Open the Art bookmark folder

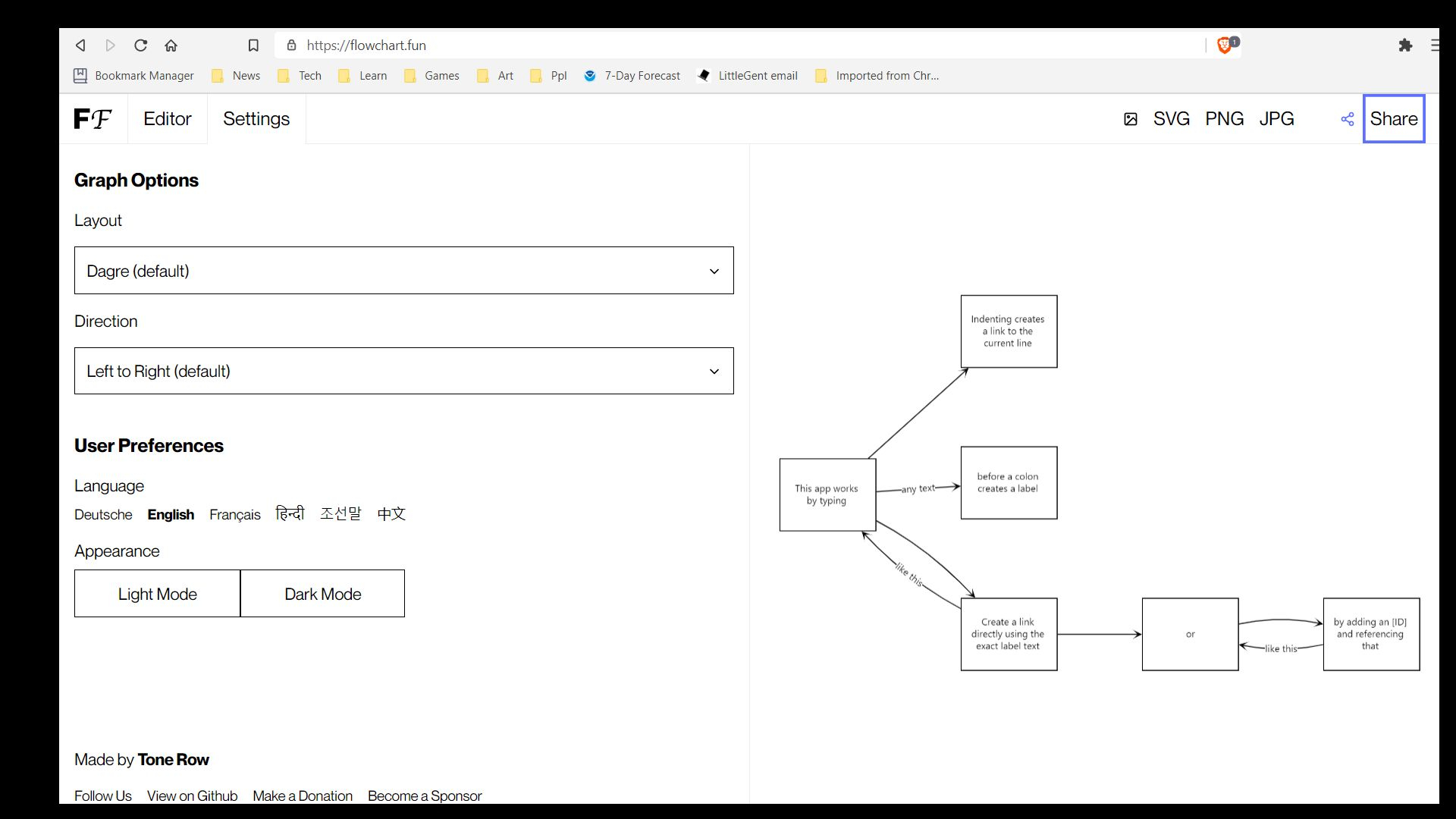pos(495,76)
